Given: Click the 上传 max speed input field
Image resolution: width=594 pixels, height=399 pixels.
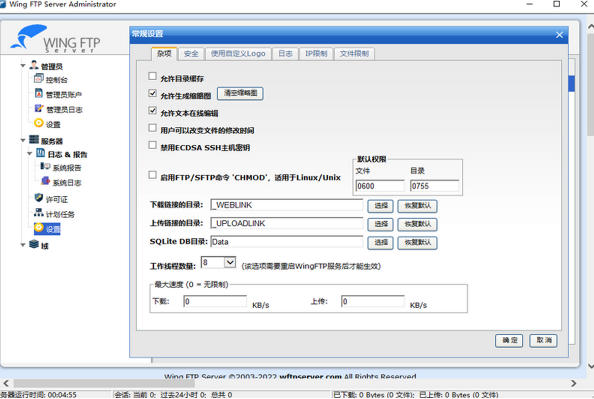Looking at the screenshot, I should point(373,302).
